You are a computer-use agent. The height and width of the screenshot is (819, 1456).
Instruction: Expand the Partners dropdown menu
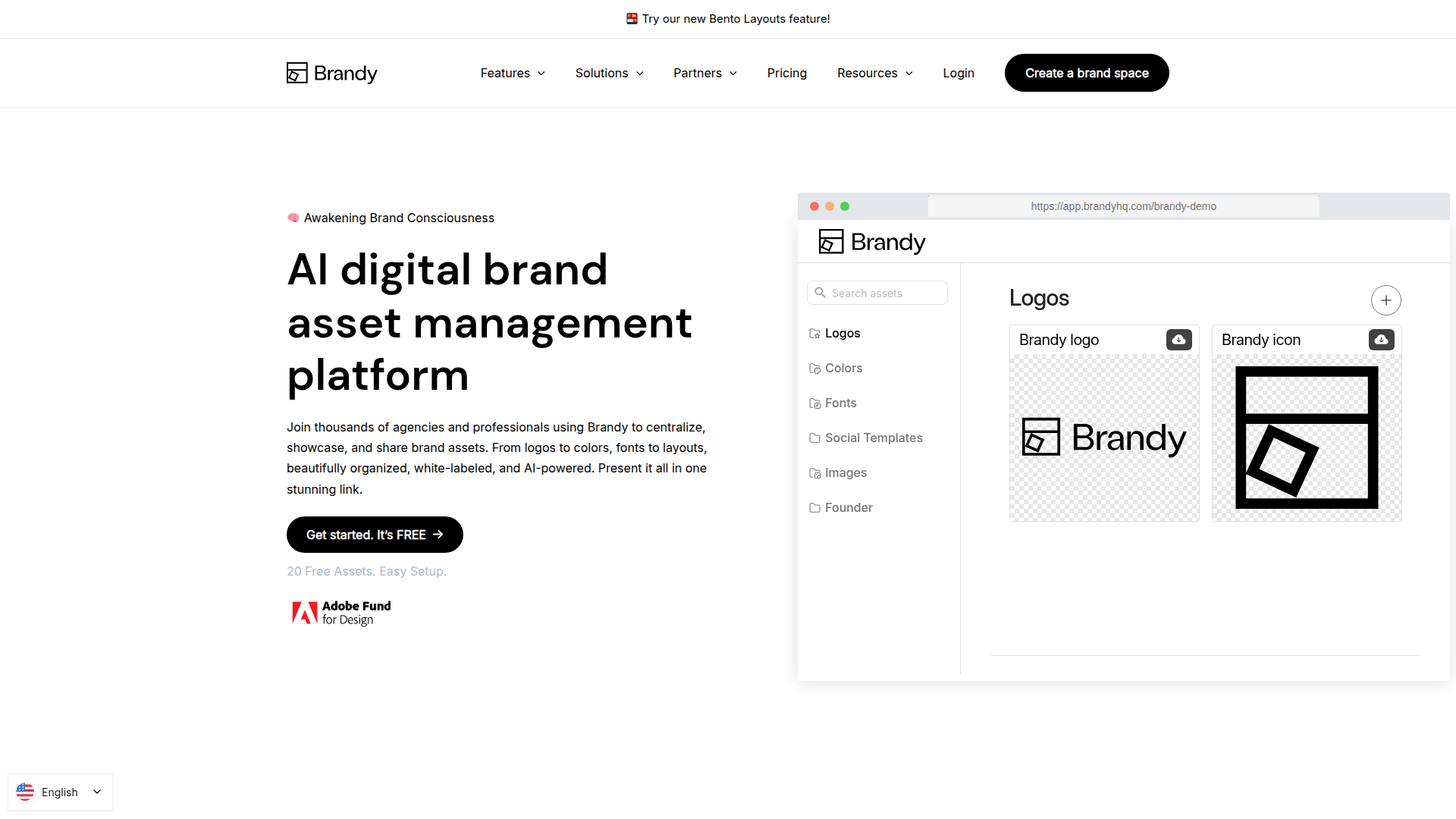pos(705,73)
